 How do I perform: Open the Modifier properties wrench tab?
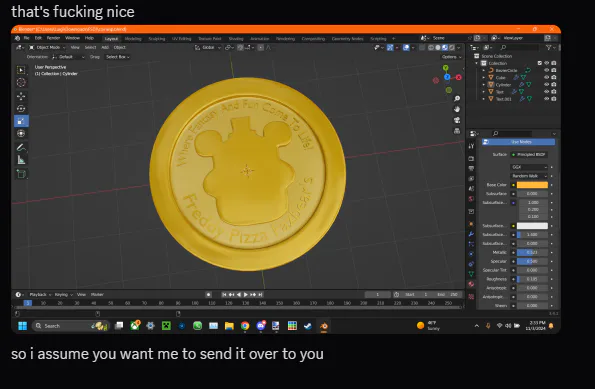tap(471, 234)
